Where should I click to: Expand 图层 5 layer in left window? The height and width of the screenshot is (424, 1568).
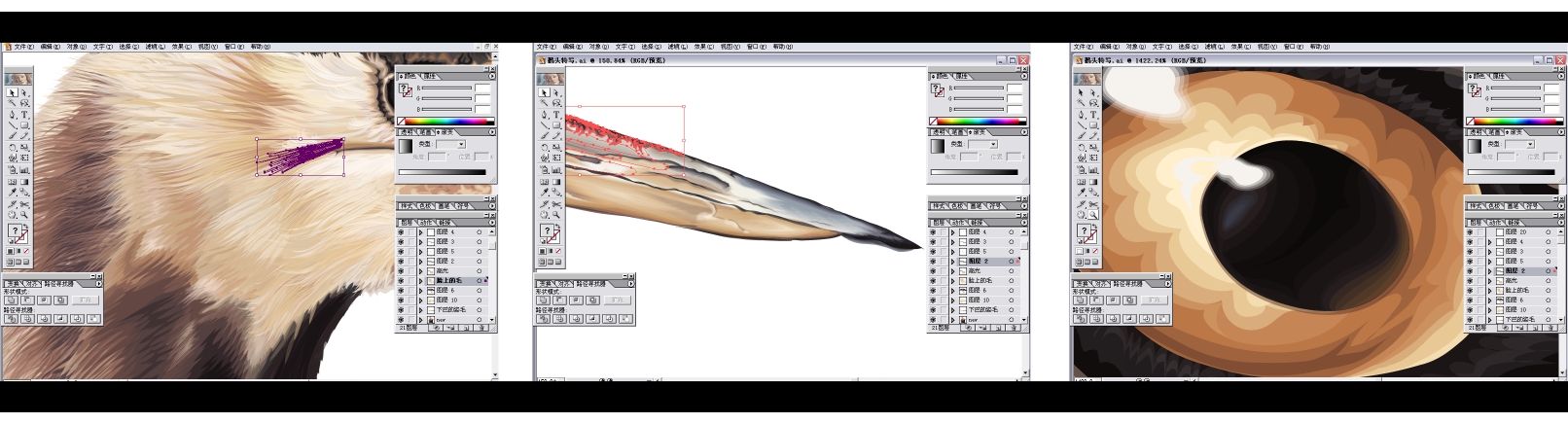pyautogui.click(x=420, y=252)
